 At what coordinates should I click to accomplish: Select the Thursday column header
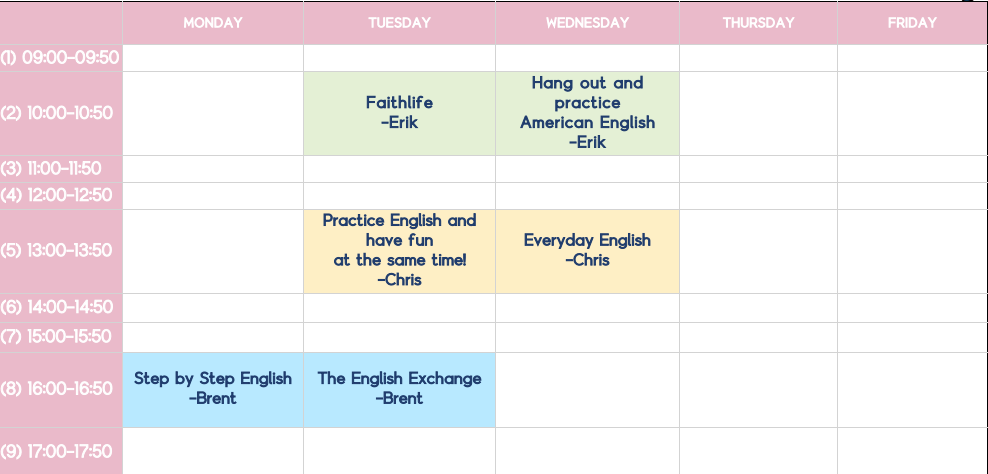click(x=758, y=23)
